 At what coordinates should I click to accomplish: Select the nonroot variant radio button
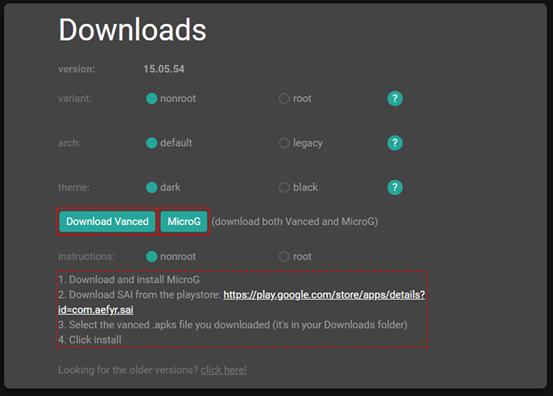(151, 98)
